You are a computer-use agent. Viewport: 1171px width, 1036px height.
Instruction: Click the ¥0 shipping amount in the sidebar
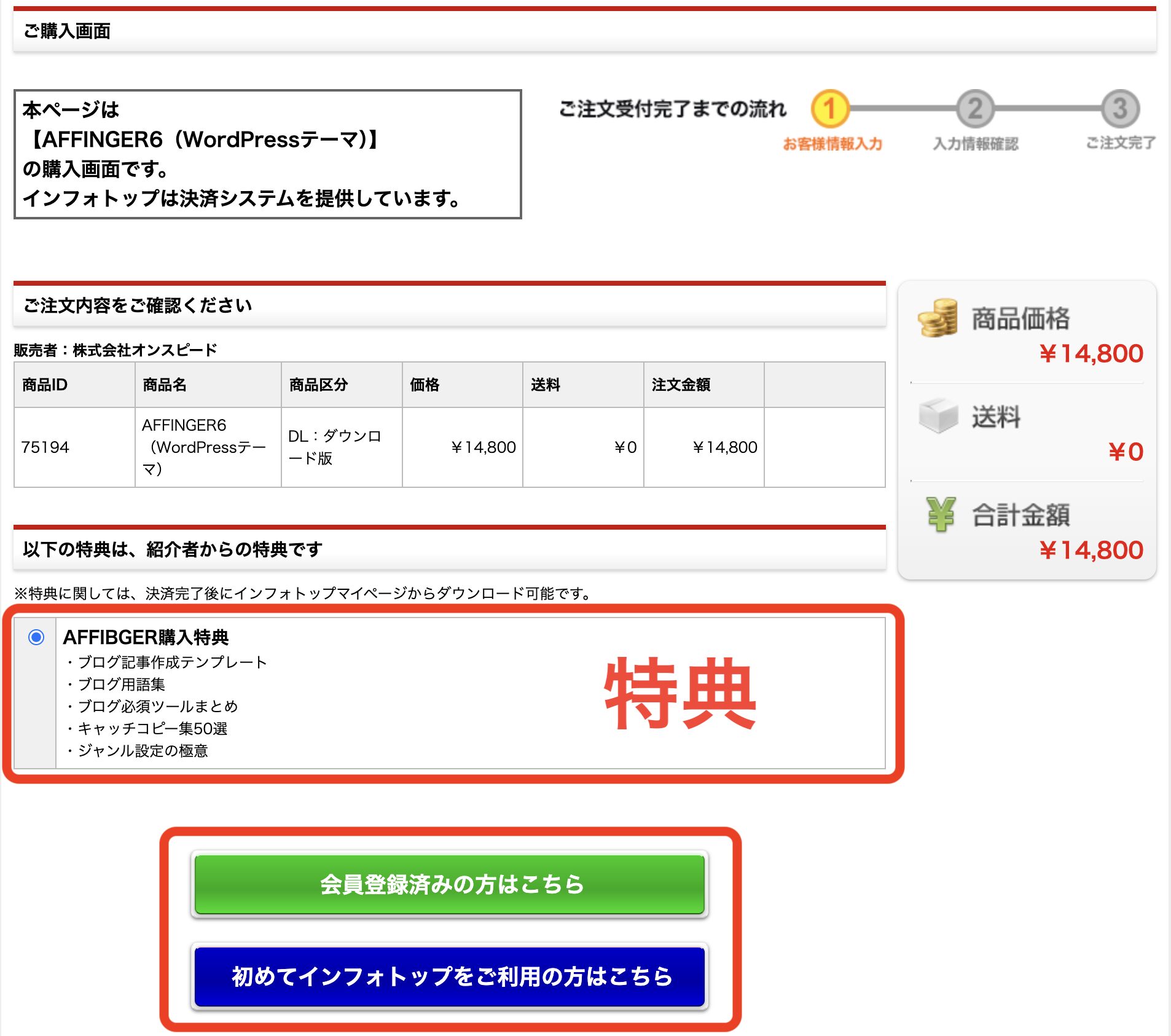[1126, 452]
